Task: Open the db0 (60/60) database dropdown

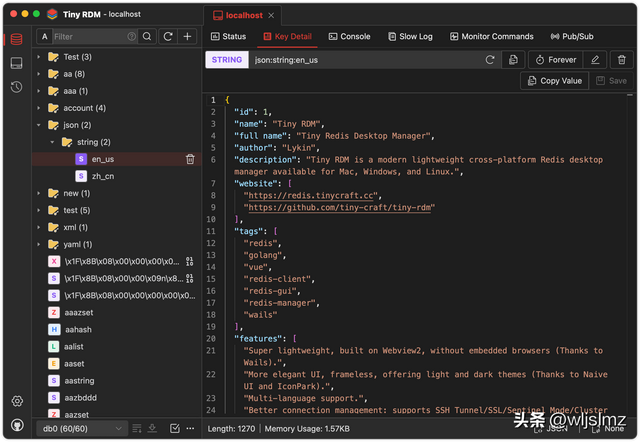Action: (82, 429)
